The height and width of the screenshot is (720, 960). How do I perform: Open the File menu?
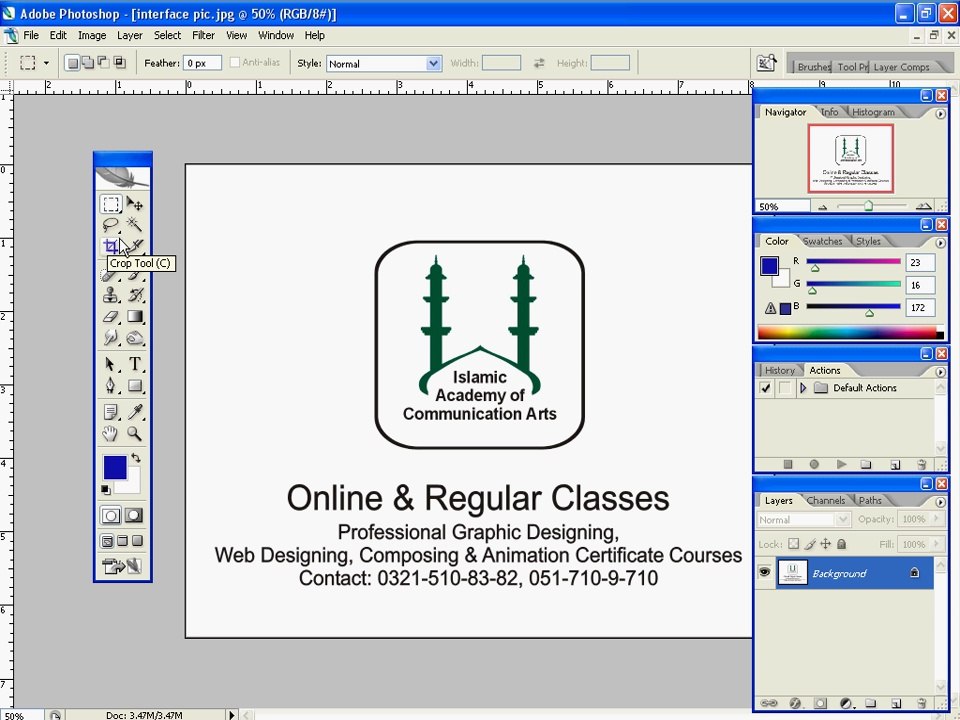coord(31,36)
